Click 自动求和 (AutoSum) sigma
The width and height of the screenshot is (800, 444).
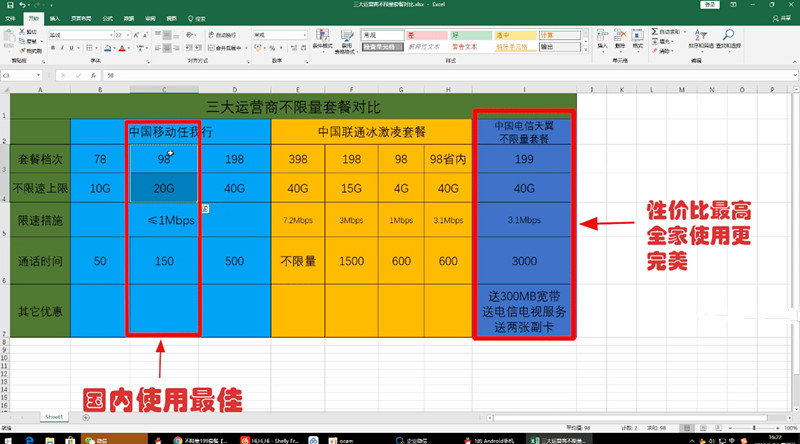[668, 32]
